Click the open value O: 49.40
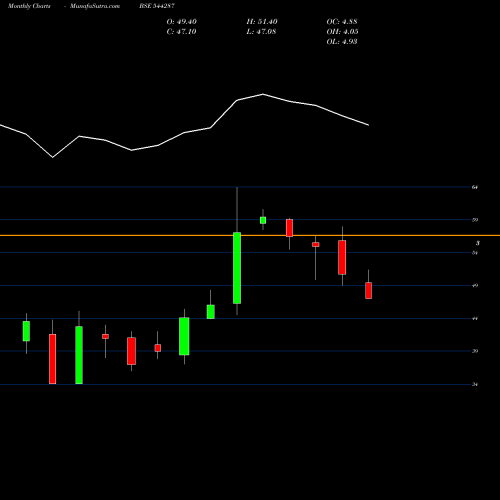Screen dimensions: 500x500 [x=182, y=22]
